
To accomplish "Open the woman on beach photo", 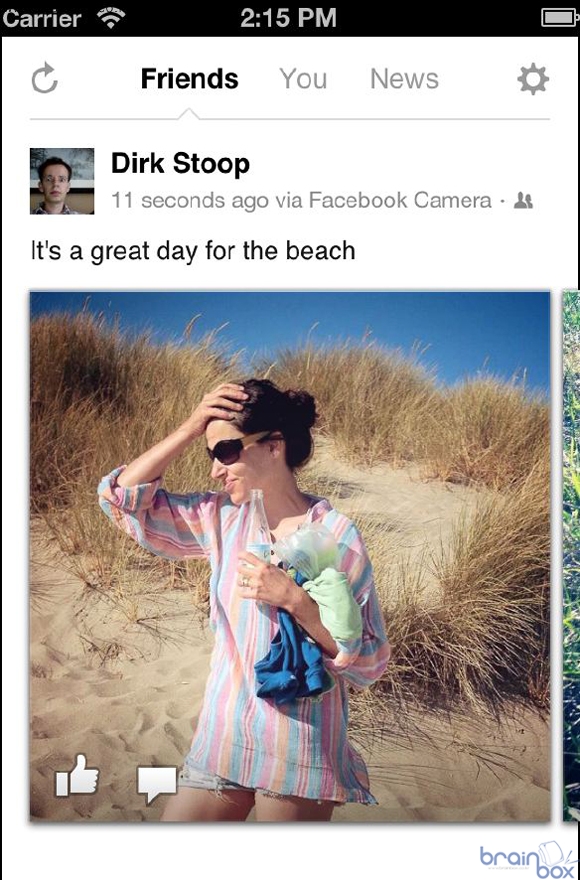I will point(290,556).
